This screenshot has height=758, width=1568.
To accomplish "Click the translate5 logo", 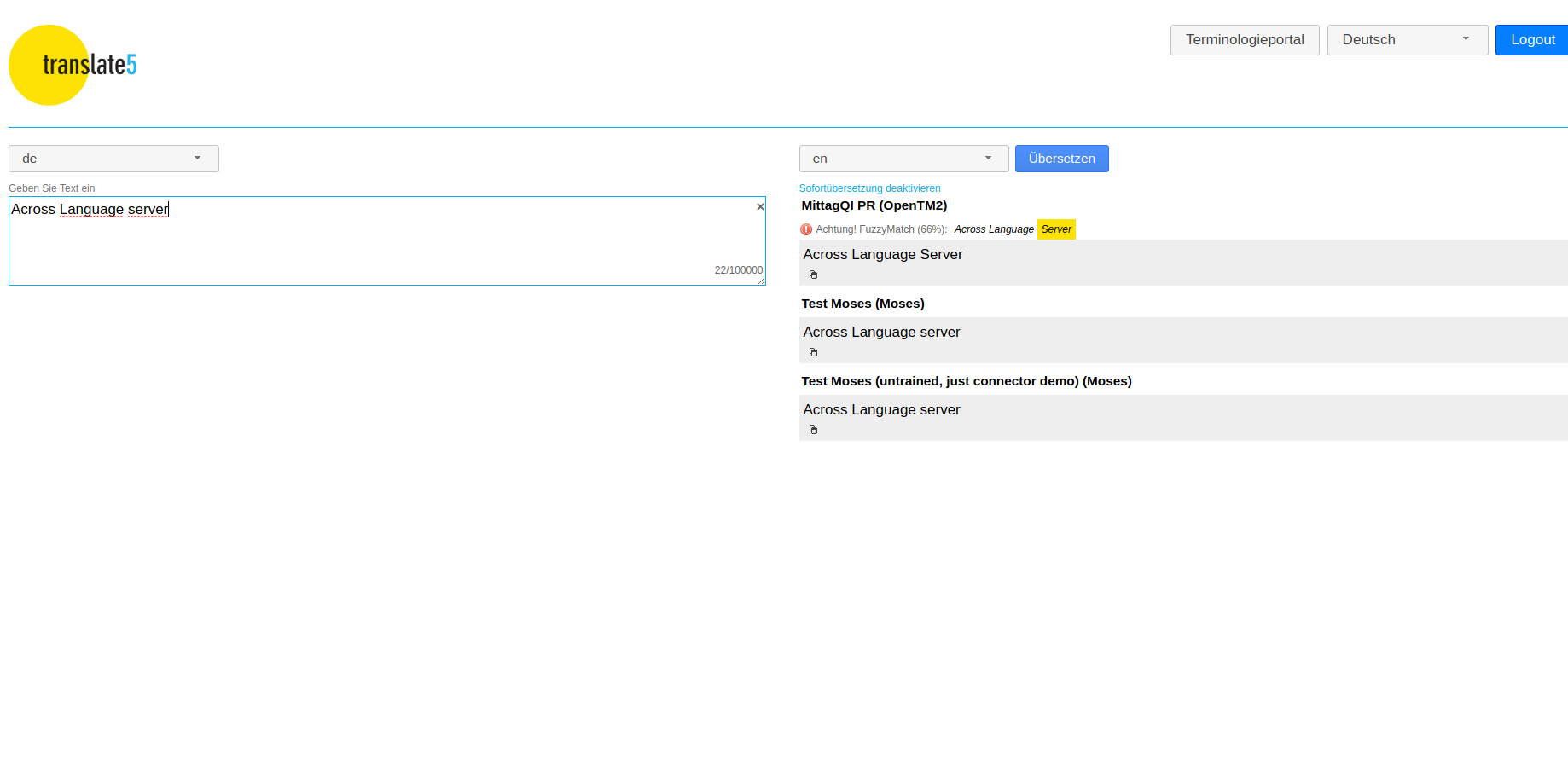I will click(73, 65).
